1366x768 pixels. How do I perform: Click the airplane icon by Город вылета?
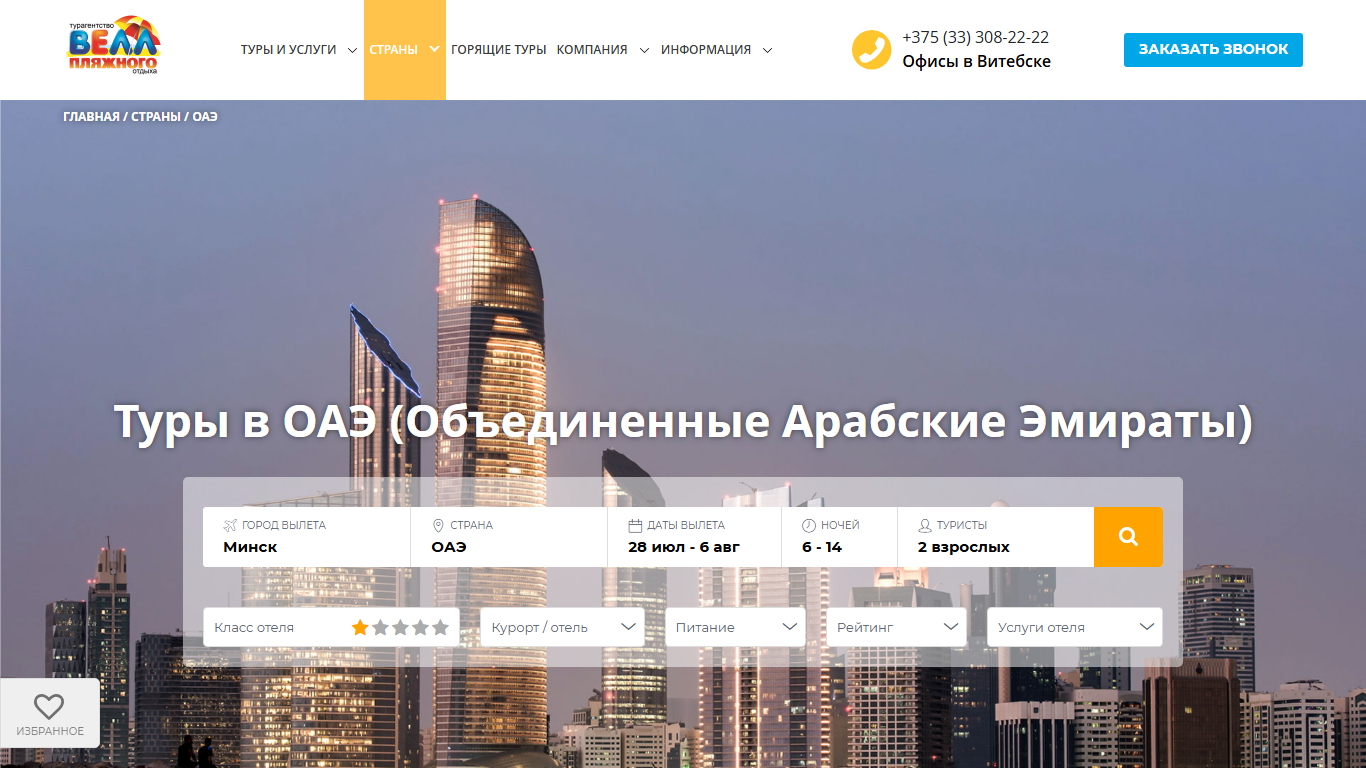point(230,525)
